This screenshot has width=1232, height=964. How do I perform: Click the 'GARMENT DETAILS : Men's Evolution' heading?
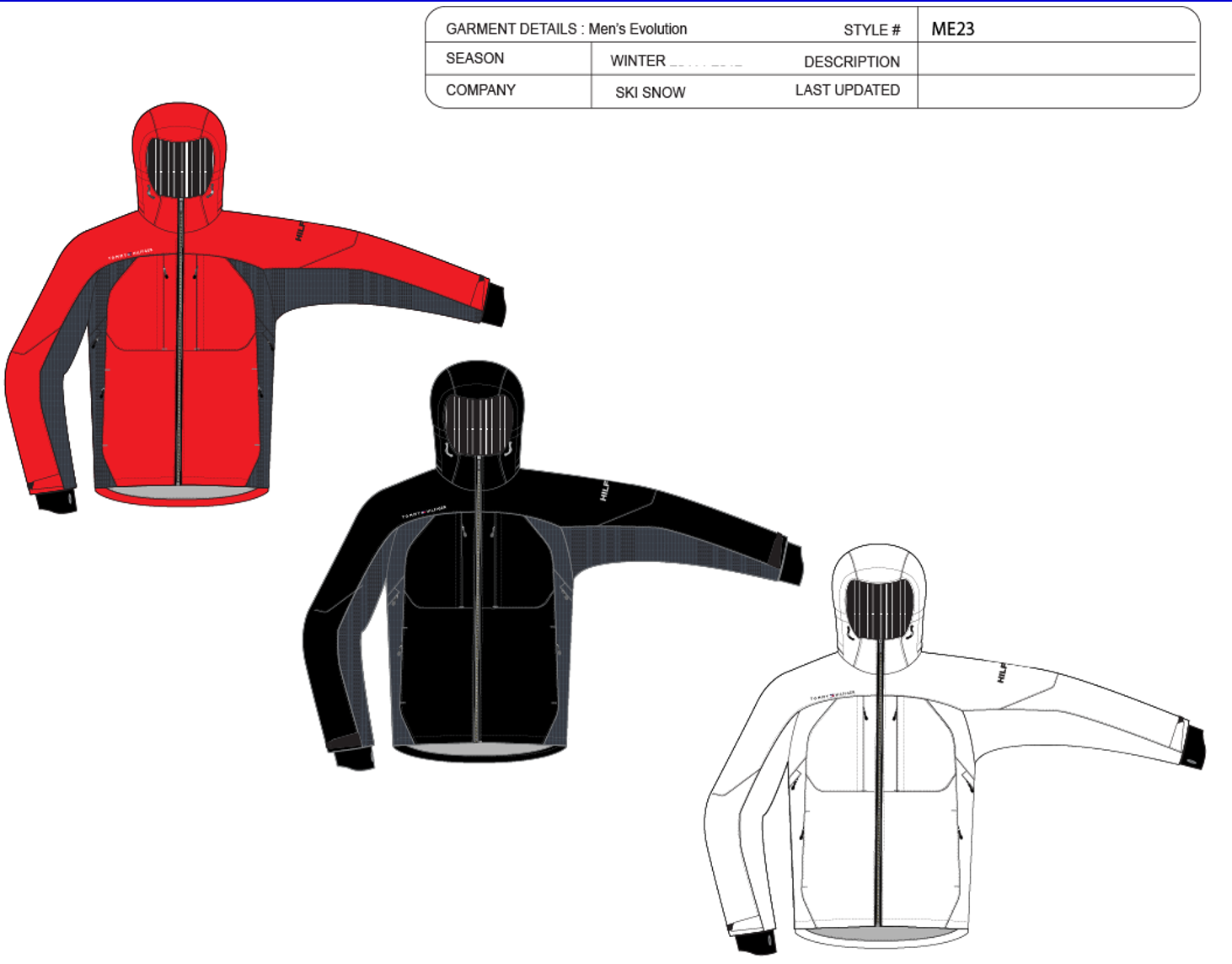(x=566, y=29)
